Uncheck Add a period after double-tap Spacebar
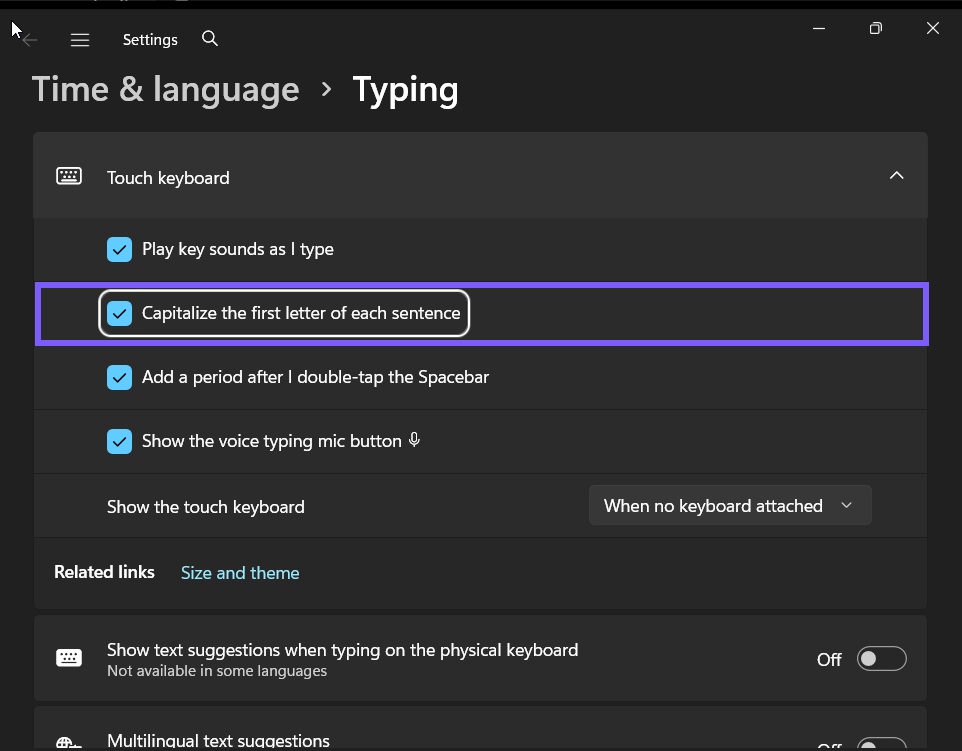Screen dimensions: 962x751 point(120,377)
